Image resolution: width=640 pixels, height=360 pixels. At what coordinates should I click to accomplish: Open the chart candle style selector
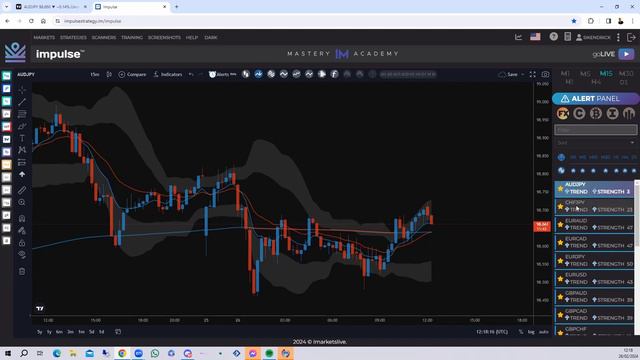(109, 74)
